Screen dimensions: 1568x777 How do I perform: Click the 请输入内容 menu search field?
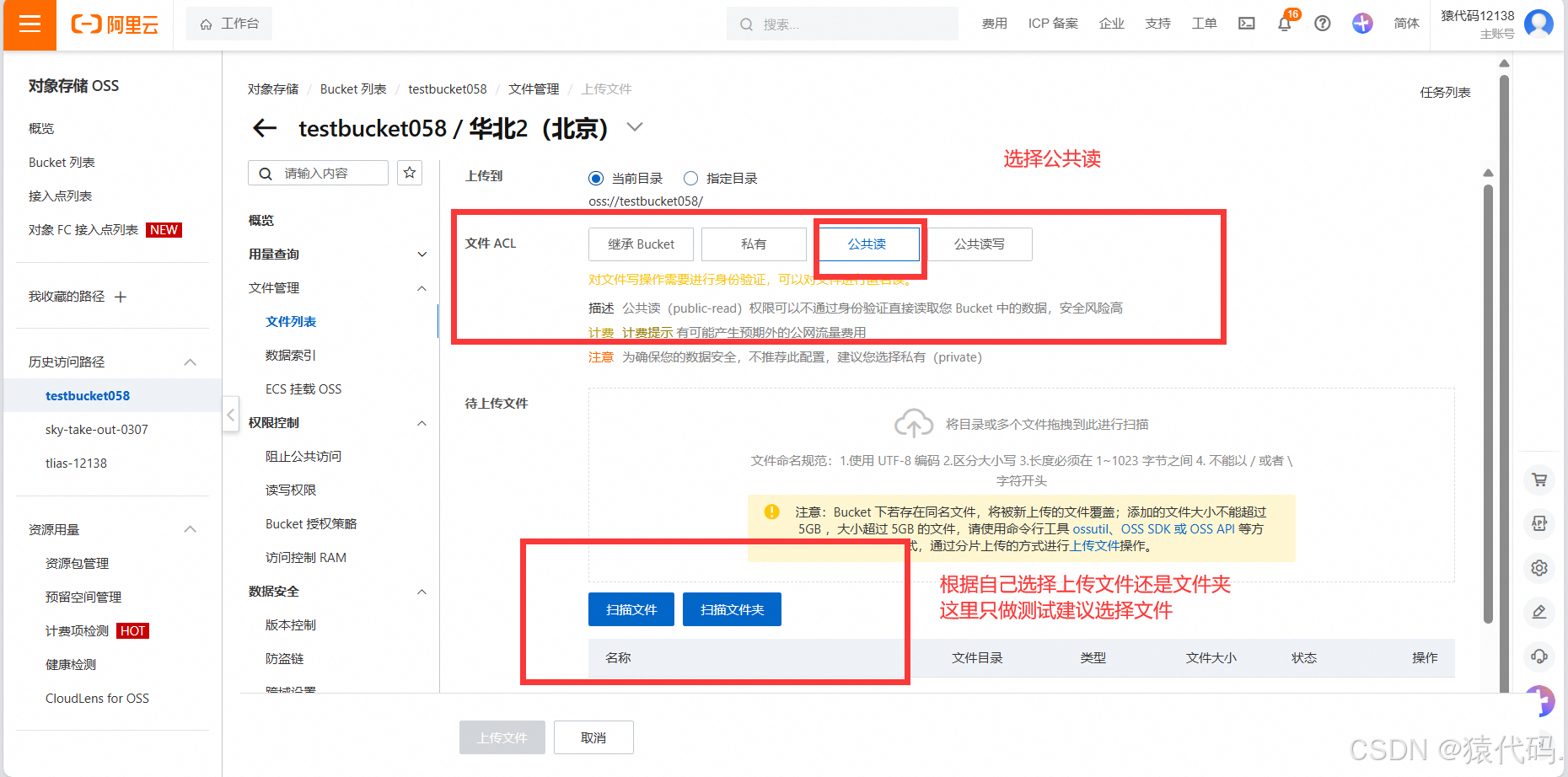(x=318, y=173)
